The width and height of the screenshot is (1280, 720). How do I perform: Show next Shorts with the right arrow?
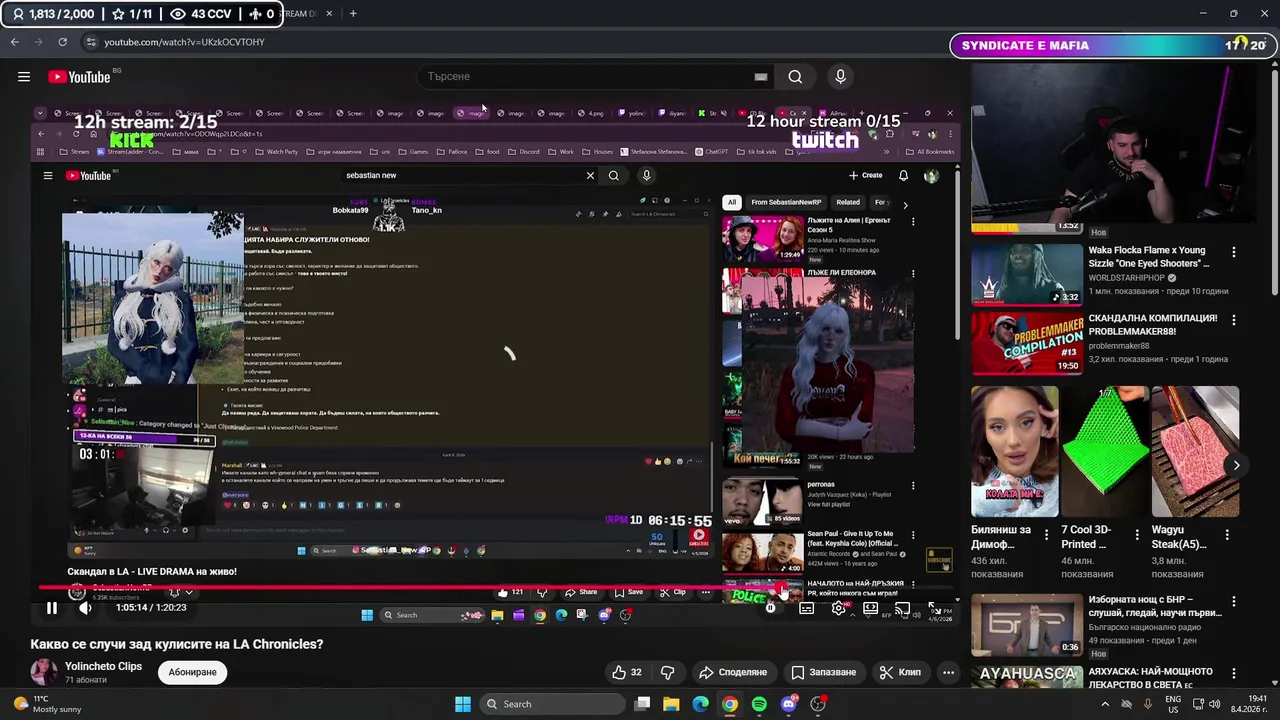pos(1236,465)
